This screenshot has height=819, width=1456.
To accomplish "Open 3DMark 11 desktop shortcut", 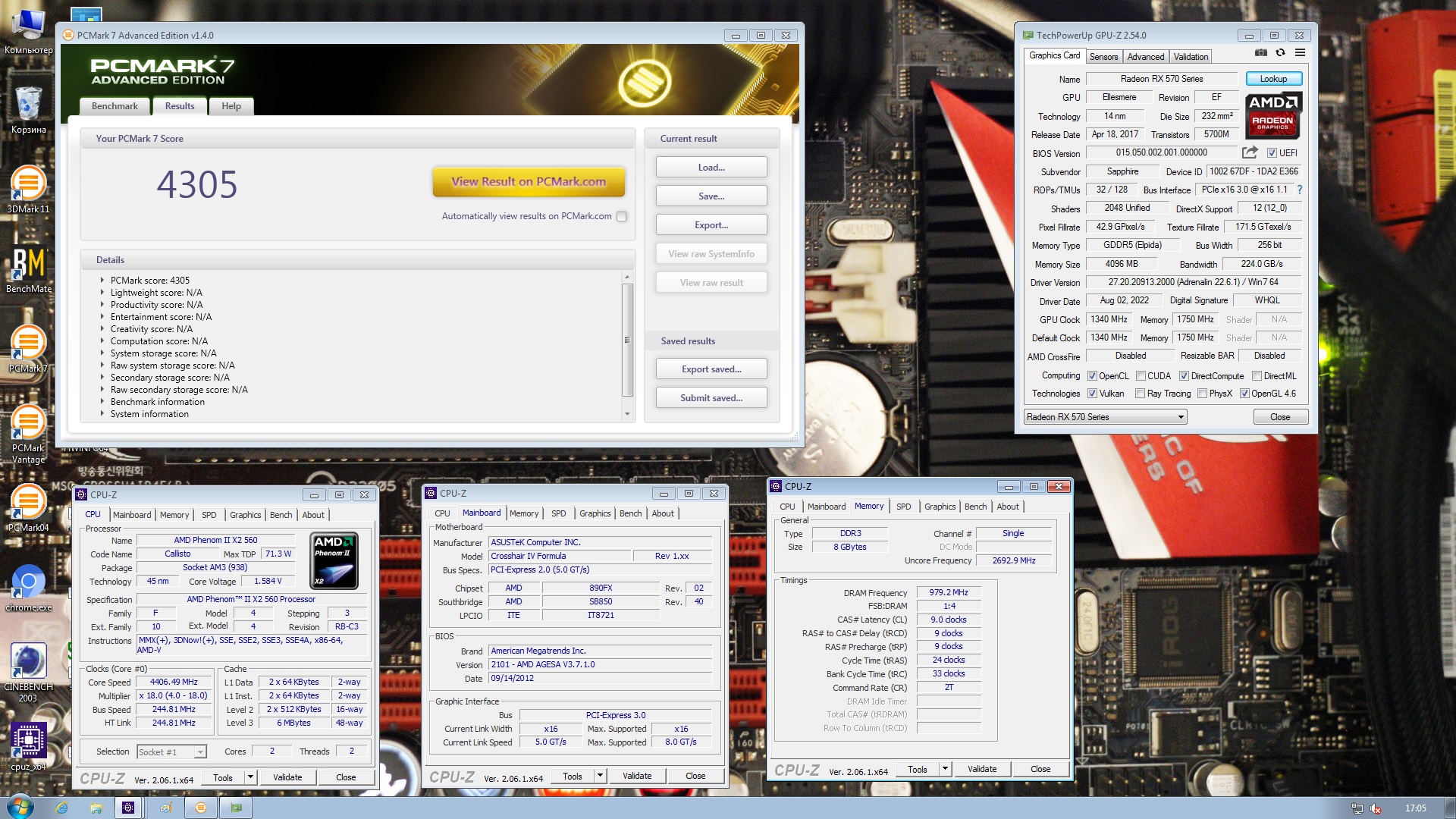I will coord(28,190).
